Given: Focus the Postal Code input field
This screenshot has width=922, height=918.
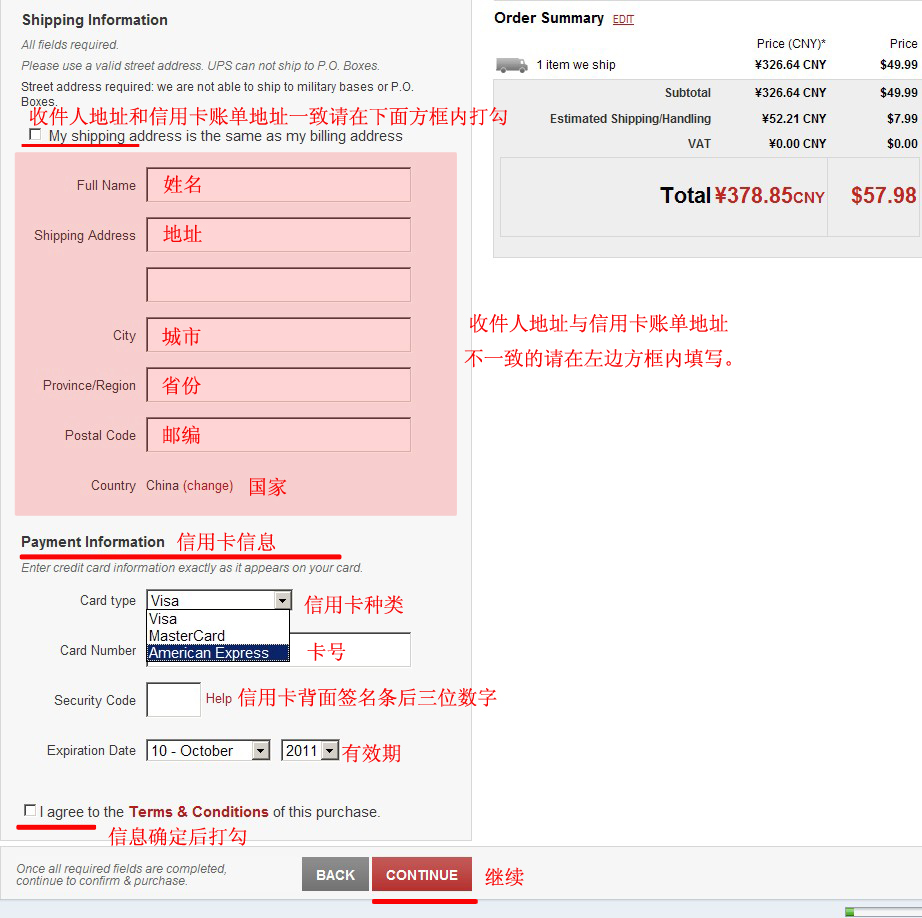Looking at the screenshot, I should click(278, 435).
